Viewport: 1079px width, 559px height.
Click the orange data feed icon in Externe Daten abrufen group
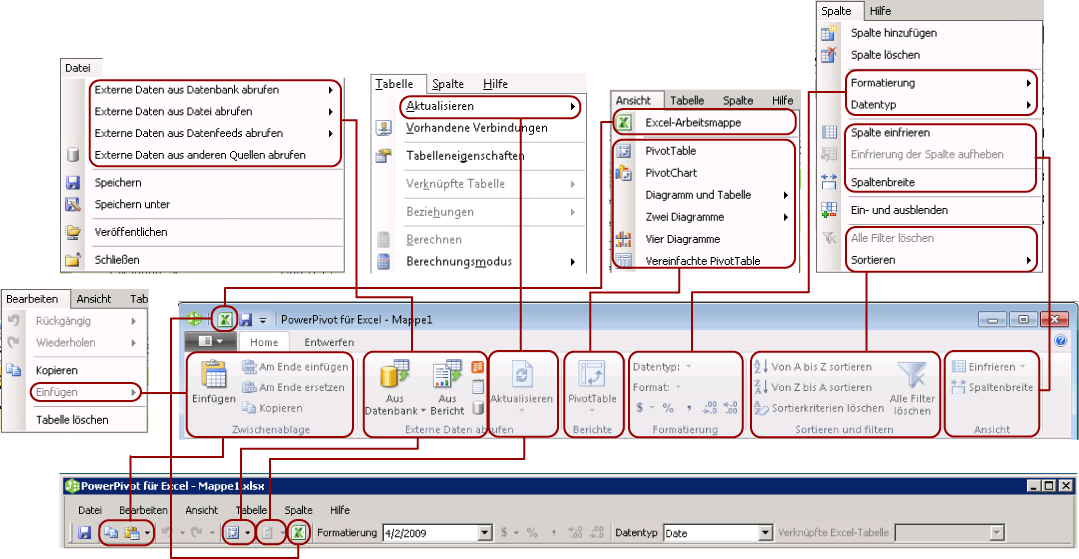[478, 368]
